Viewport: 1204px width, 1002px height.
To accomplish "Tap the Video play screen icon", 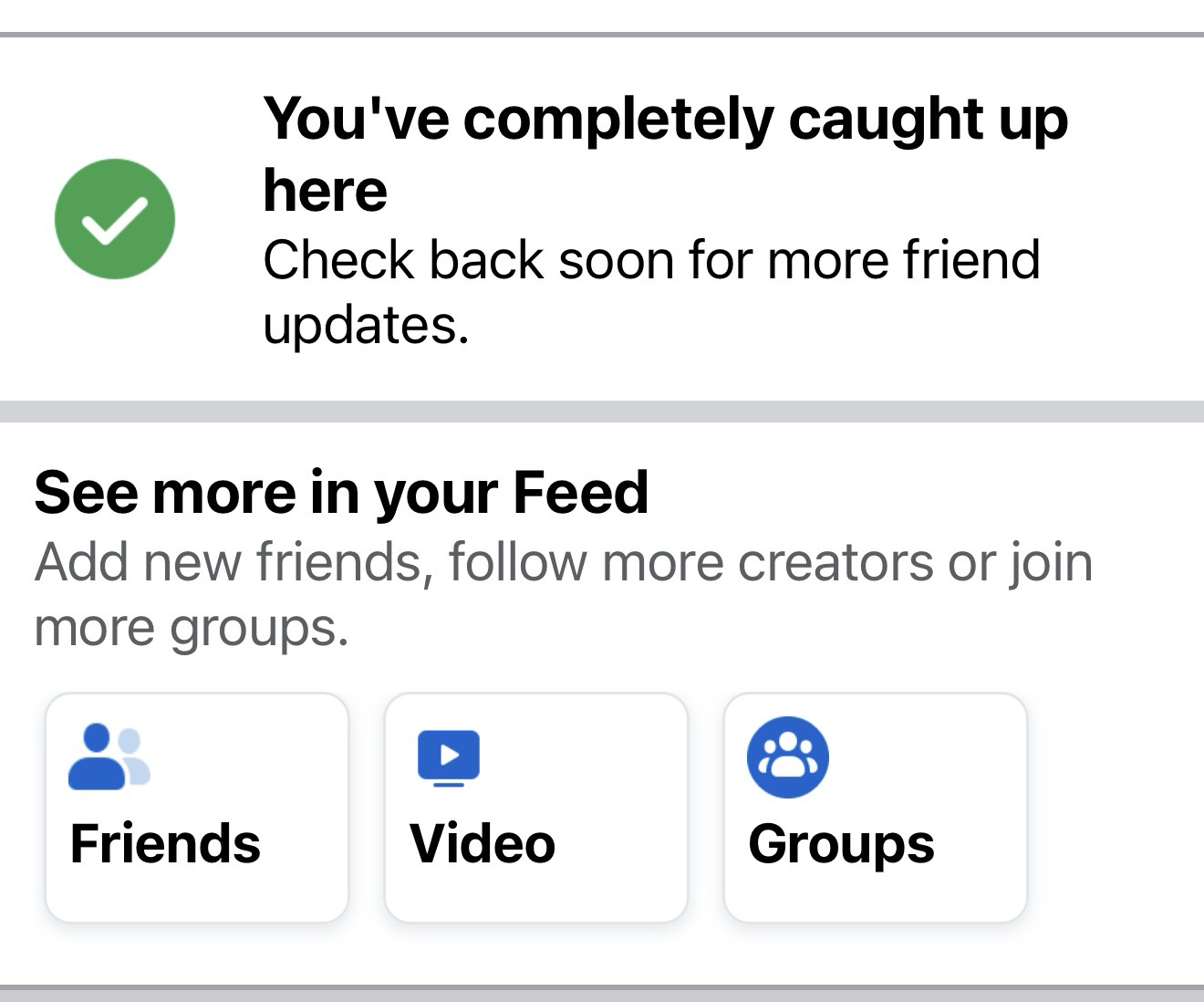I will tap(449, 757).
